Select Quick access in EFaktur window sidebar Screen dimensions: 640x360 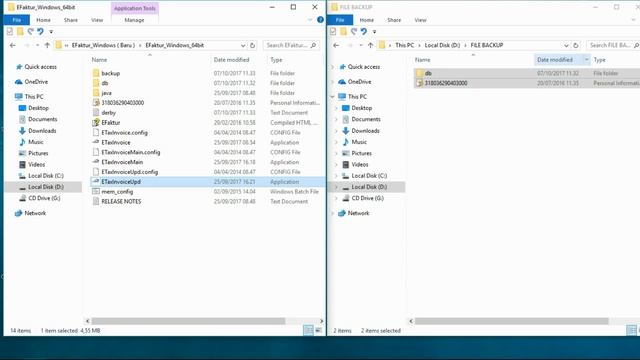pos(40,67)
